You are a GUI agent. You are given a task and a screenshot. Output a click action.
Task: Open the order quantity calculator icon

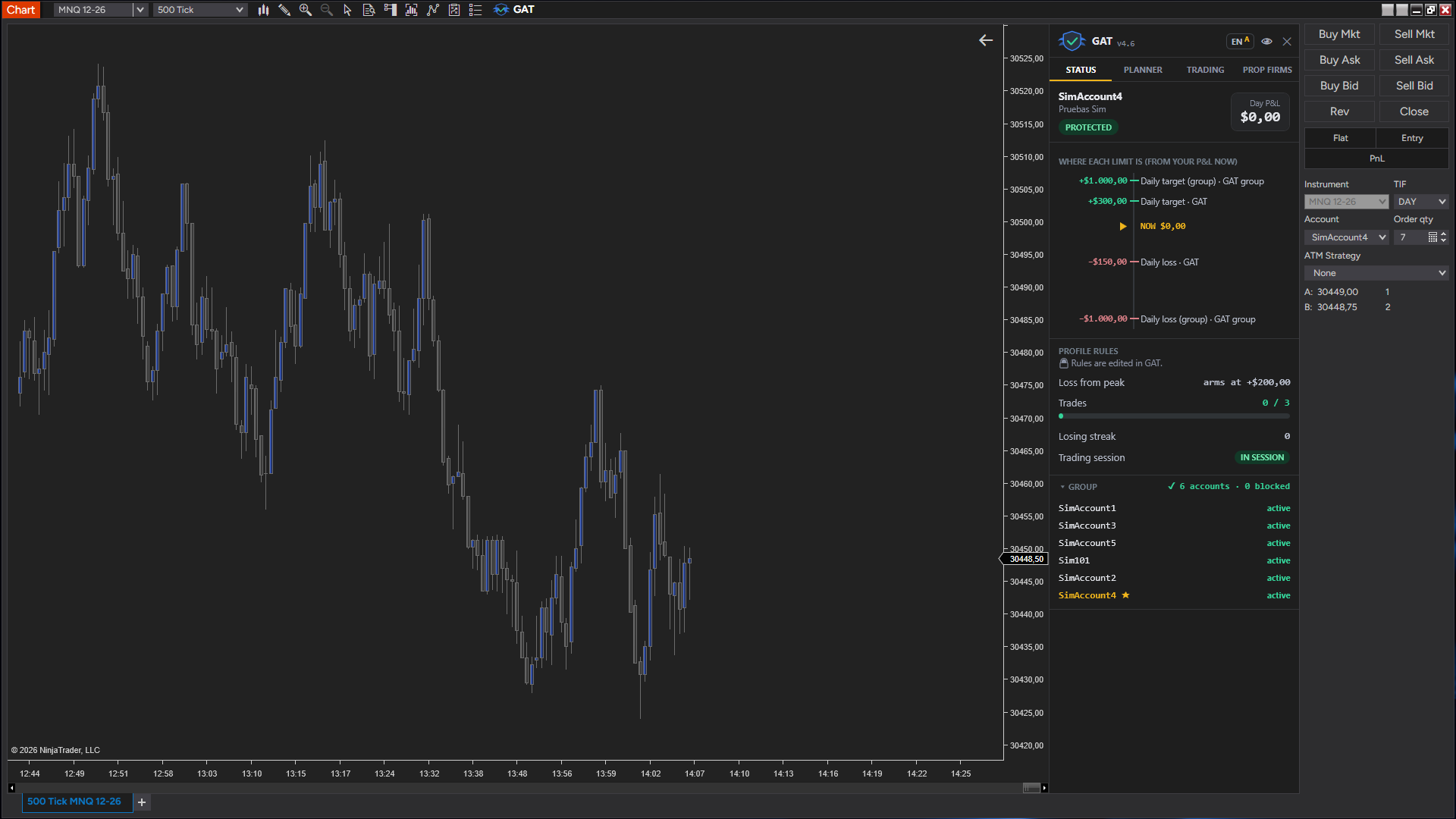[x=1432, y=237]
